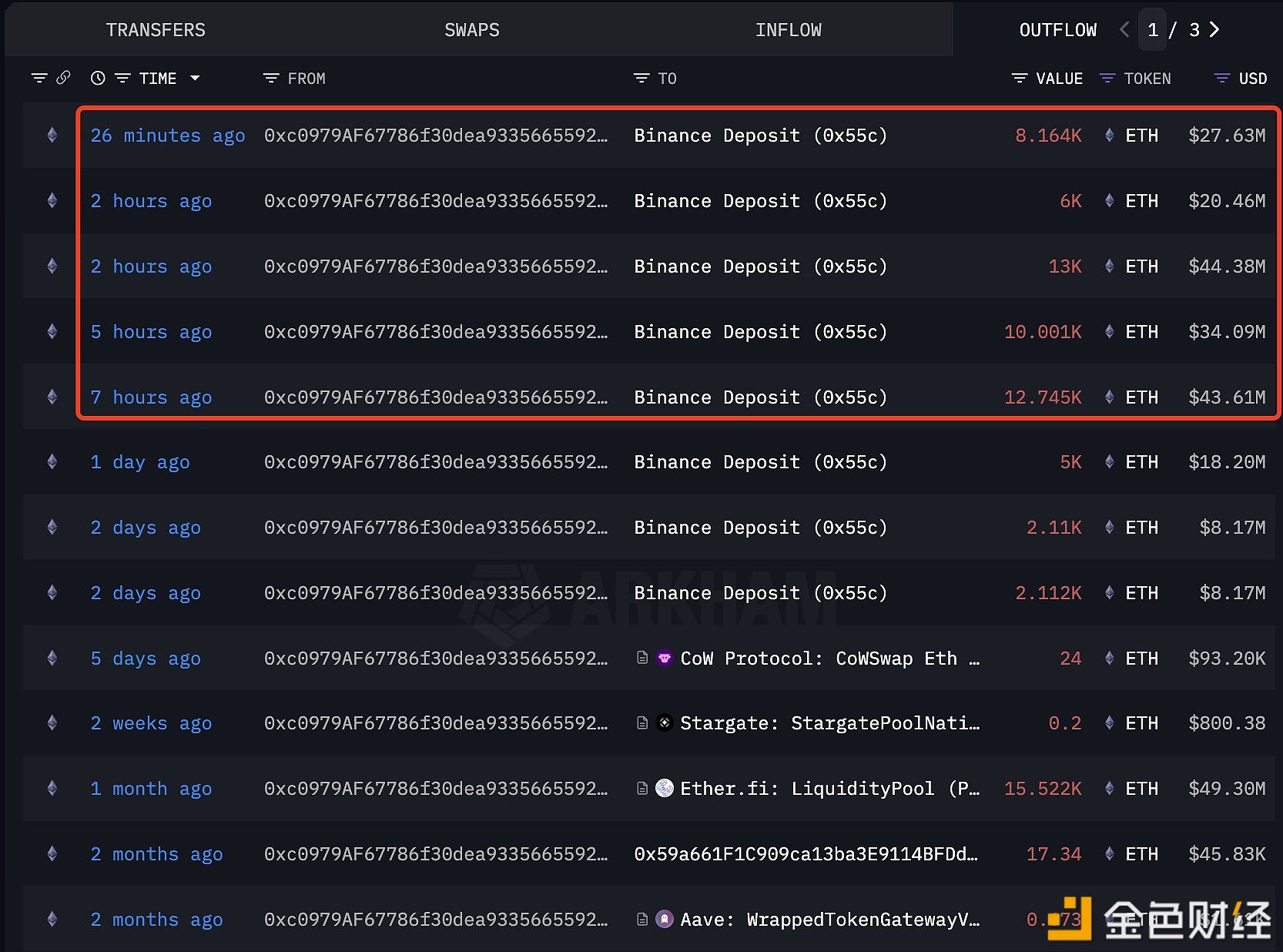Select the OUTFLOW tab
This screenshot has width=1283, height=952.
[x=1057, y=30]
